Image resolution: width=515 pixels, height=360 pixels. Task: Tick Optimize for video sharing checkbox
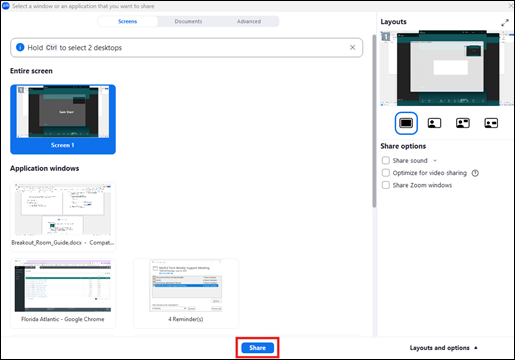(386, 173)
